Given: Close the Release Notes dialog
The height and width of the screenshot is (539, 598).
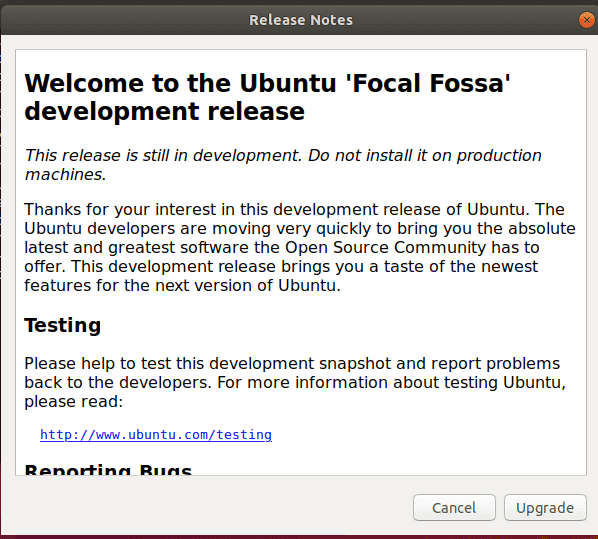Looking at the screenshot, I should [587, 20].
